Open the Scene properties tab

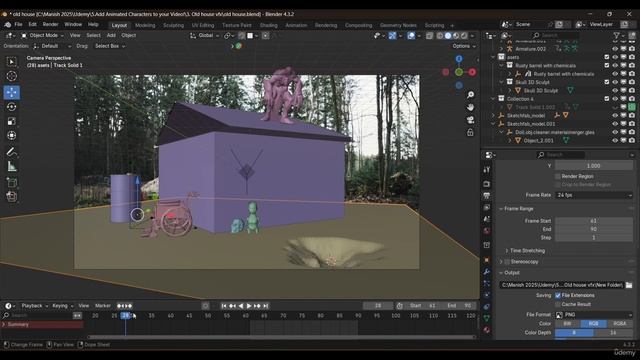[x=487, y=219]
